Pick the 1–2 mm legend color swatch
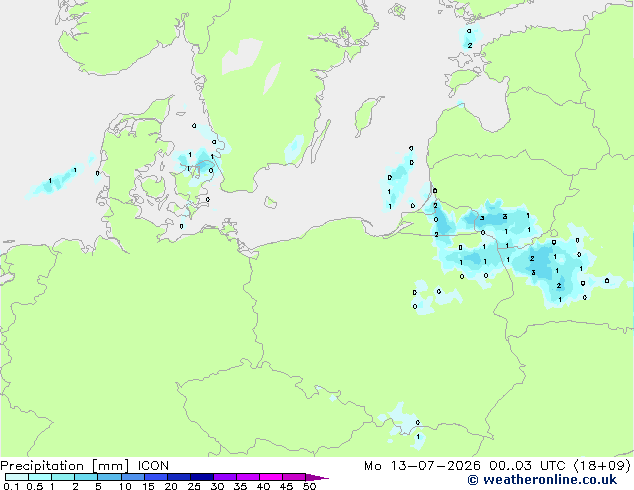634x490 pixels. point(63,477)
